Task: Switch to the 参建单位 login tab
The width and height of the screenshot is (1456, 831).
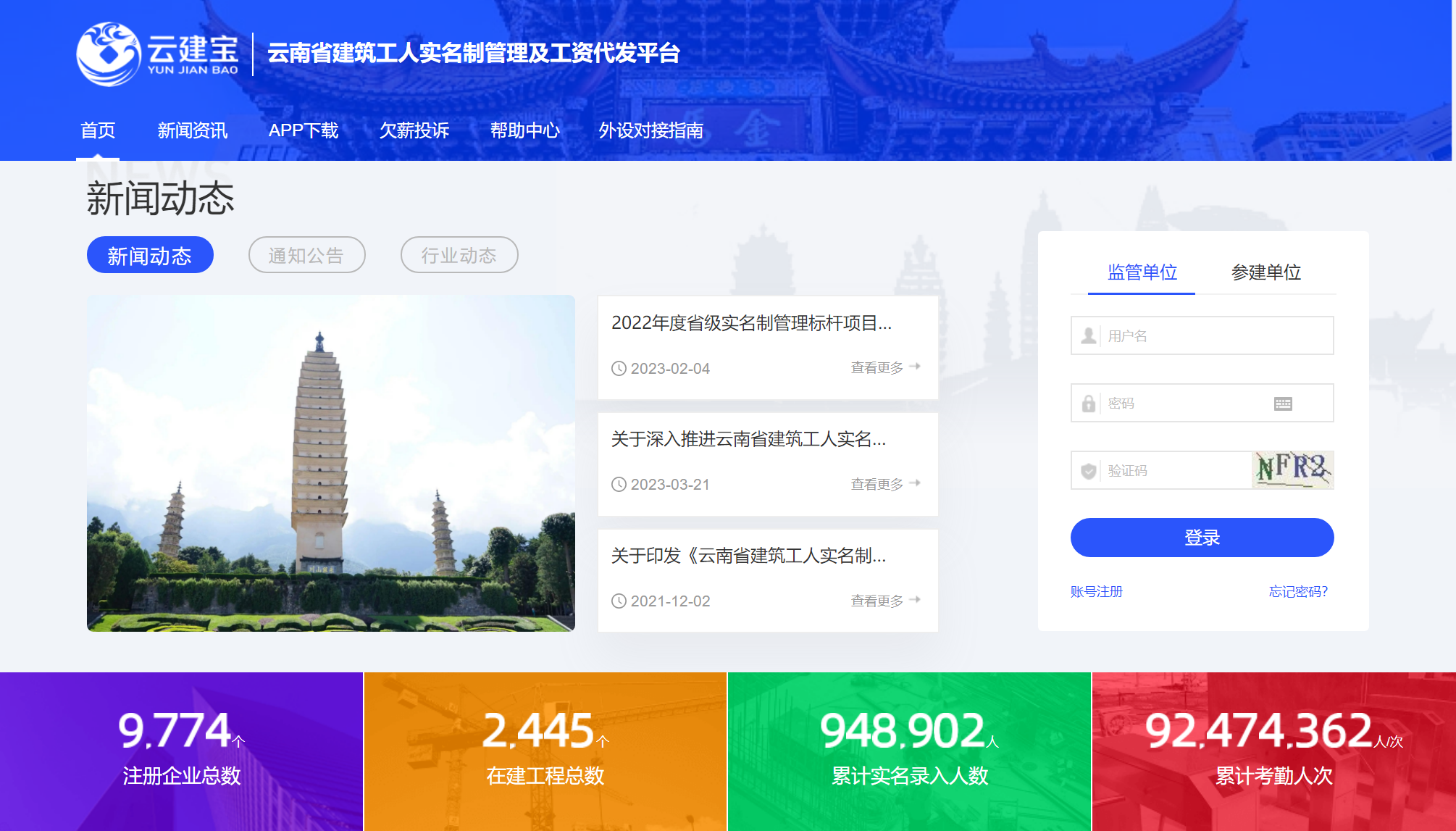Action: [x=1265, y=272]
